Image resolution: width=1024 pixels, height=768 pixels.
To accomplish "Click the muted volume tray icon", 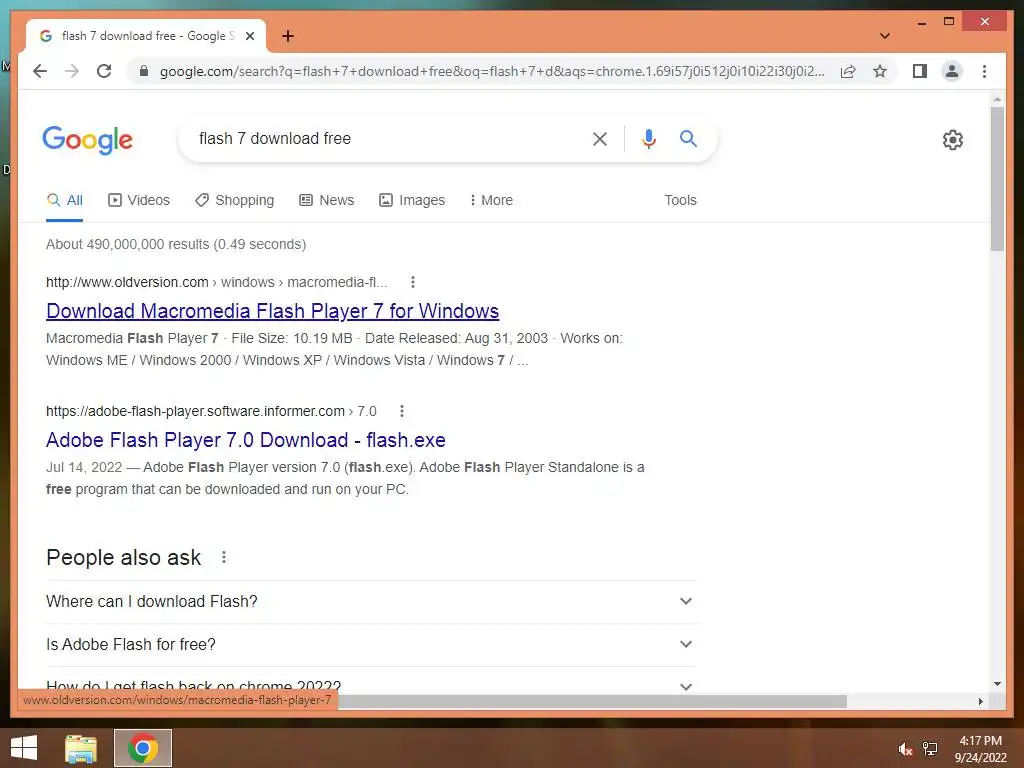I will [x=904, y=749].
